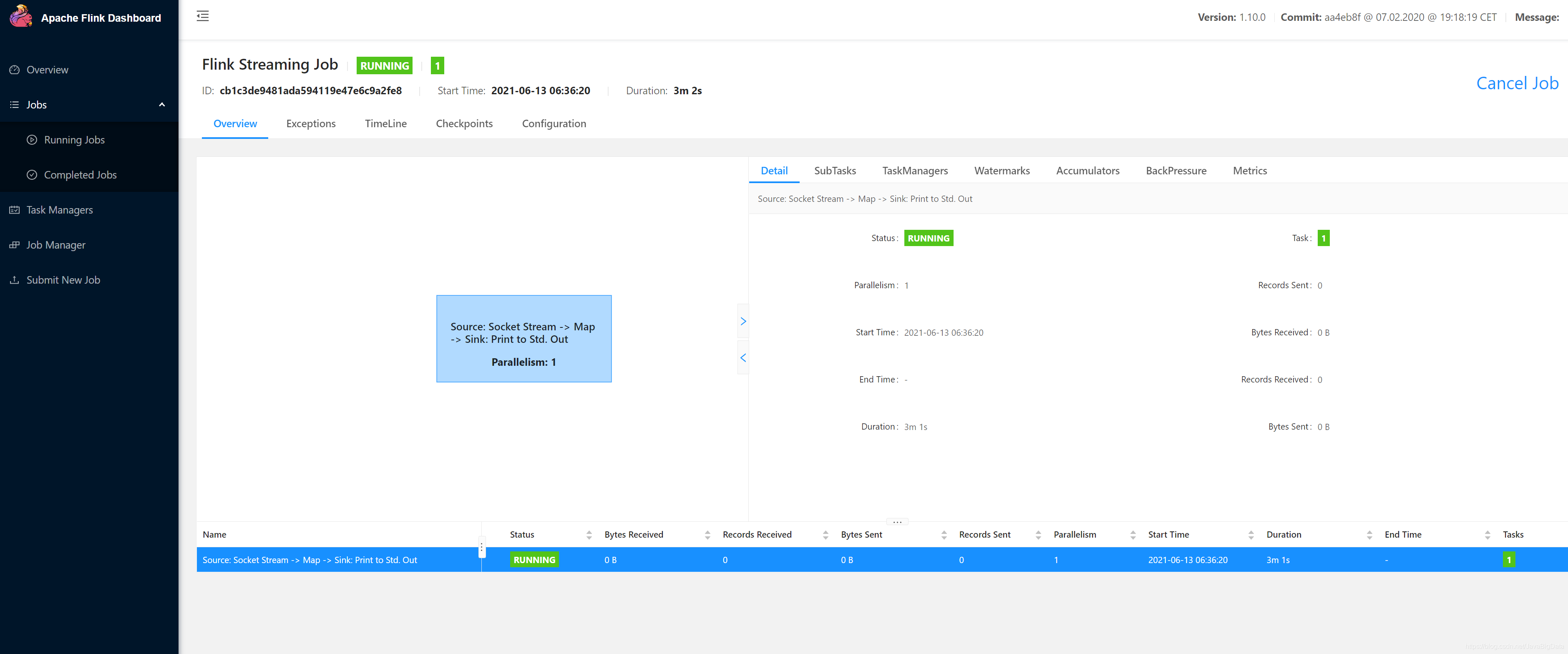Screen dimensions: 1568x654
Task: Click the Apache Flink squirrel logo
Action: tap(21, 16)
